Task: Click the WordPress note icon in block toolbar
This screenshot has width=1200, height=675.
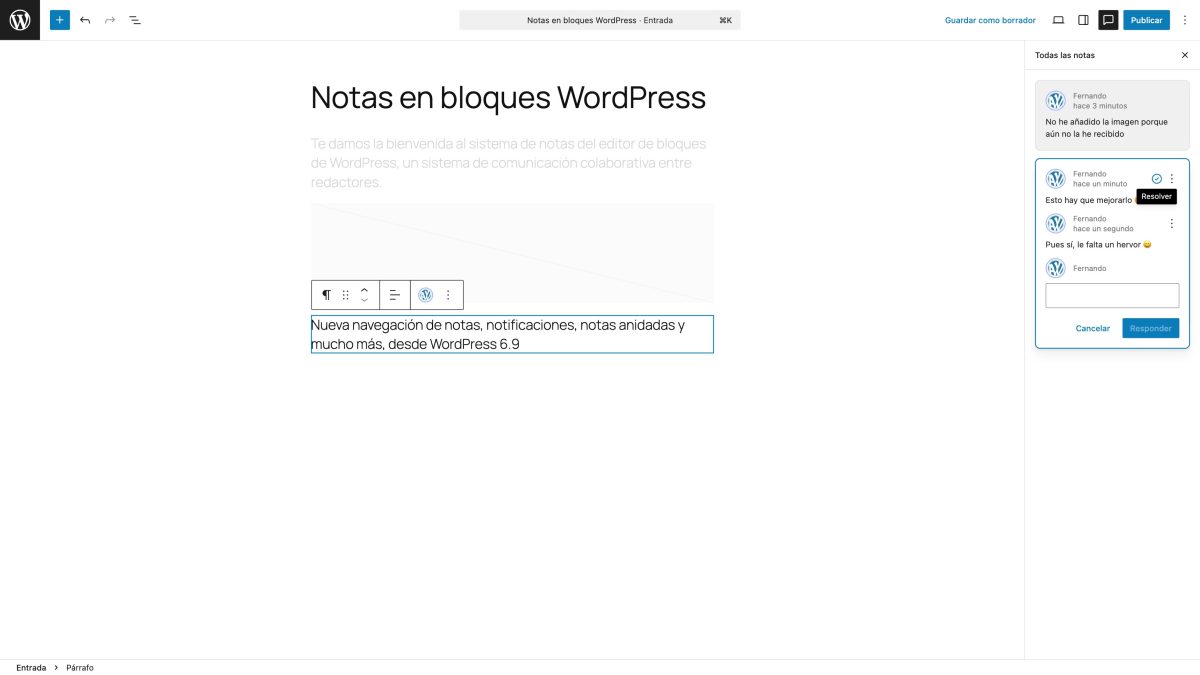Action: coord(425,295)
